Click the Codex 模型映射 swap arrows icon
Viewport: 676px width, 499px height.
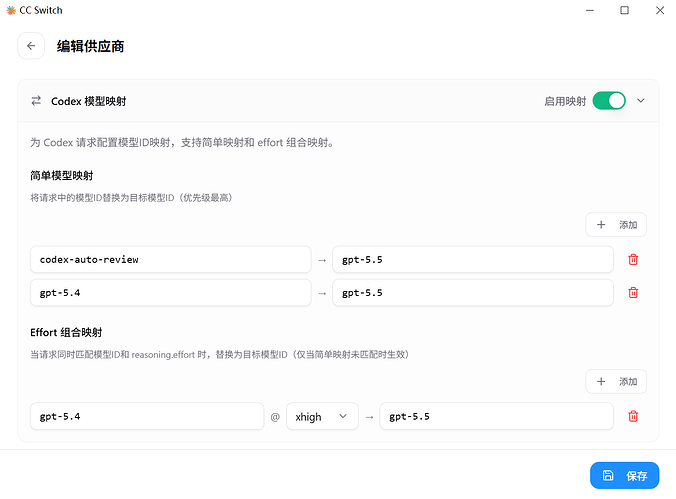click(36, 101)
